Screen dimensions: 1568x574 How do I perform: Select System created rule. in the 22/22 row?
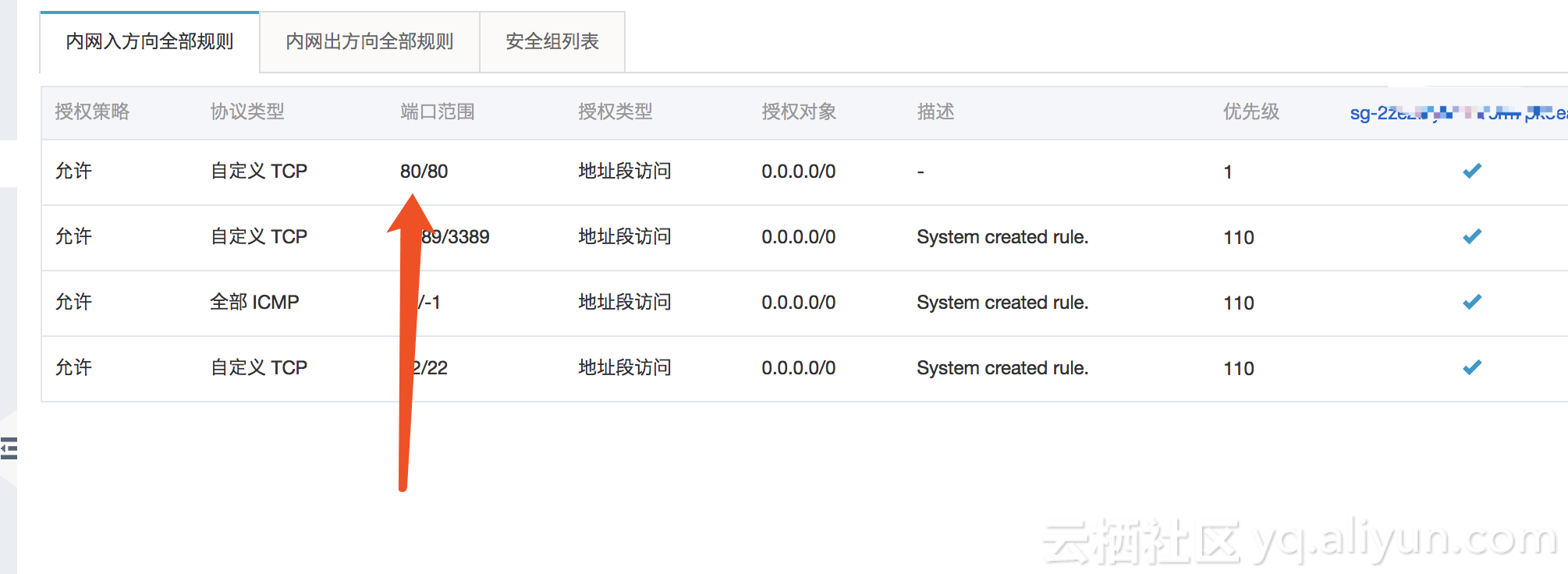pos(1002,368)
